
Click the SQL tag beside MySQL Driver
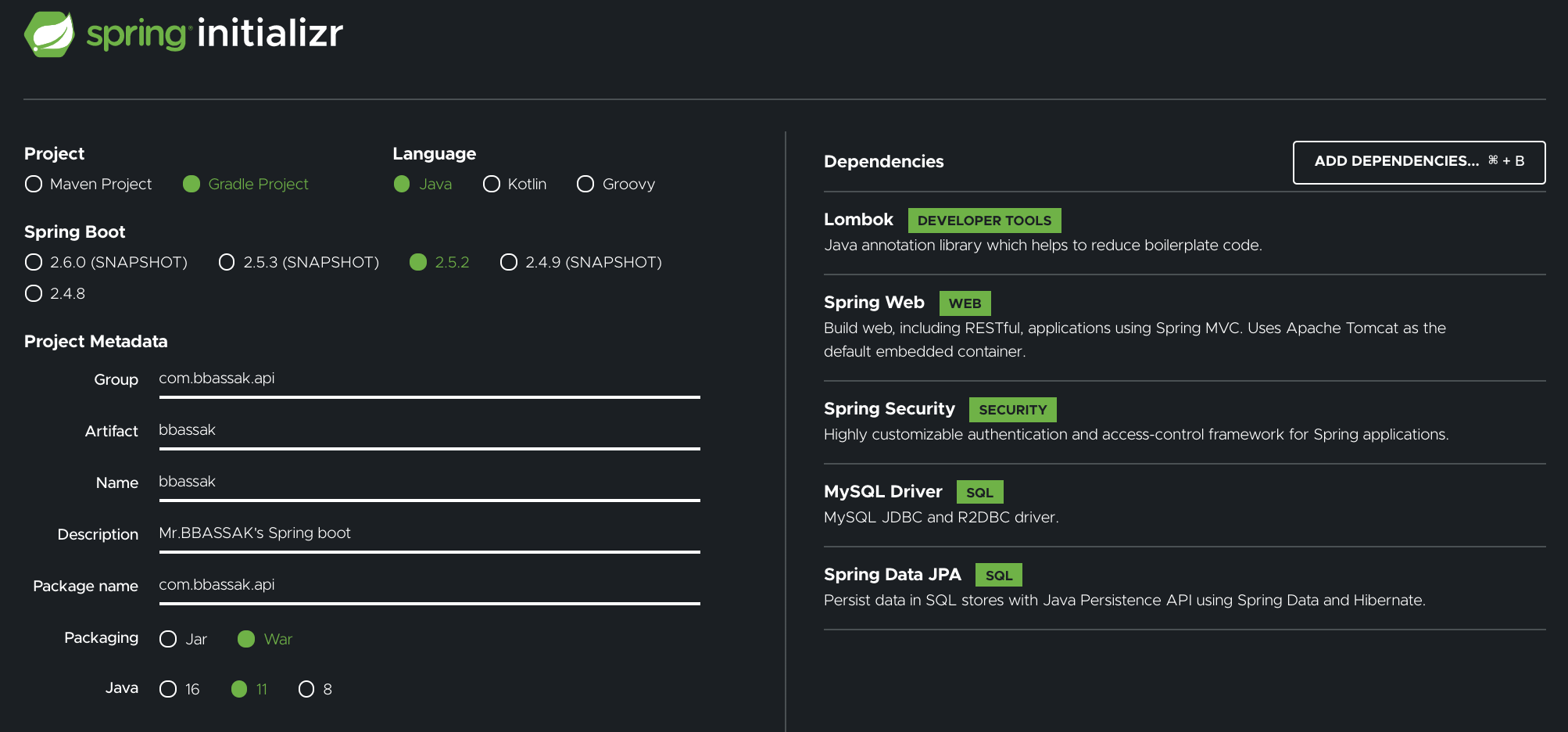[x=979, y=493]
